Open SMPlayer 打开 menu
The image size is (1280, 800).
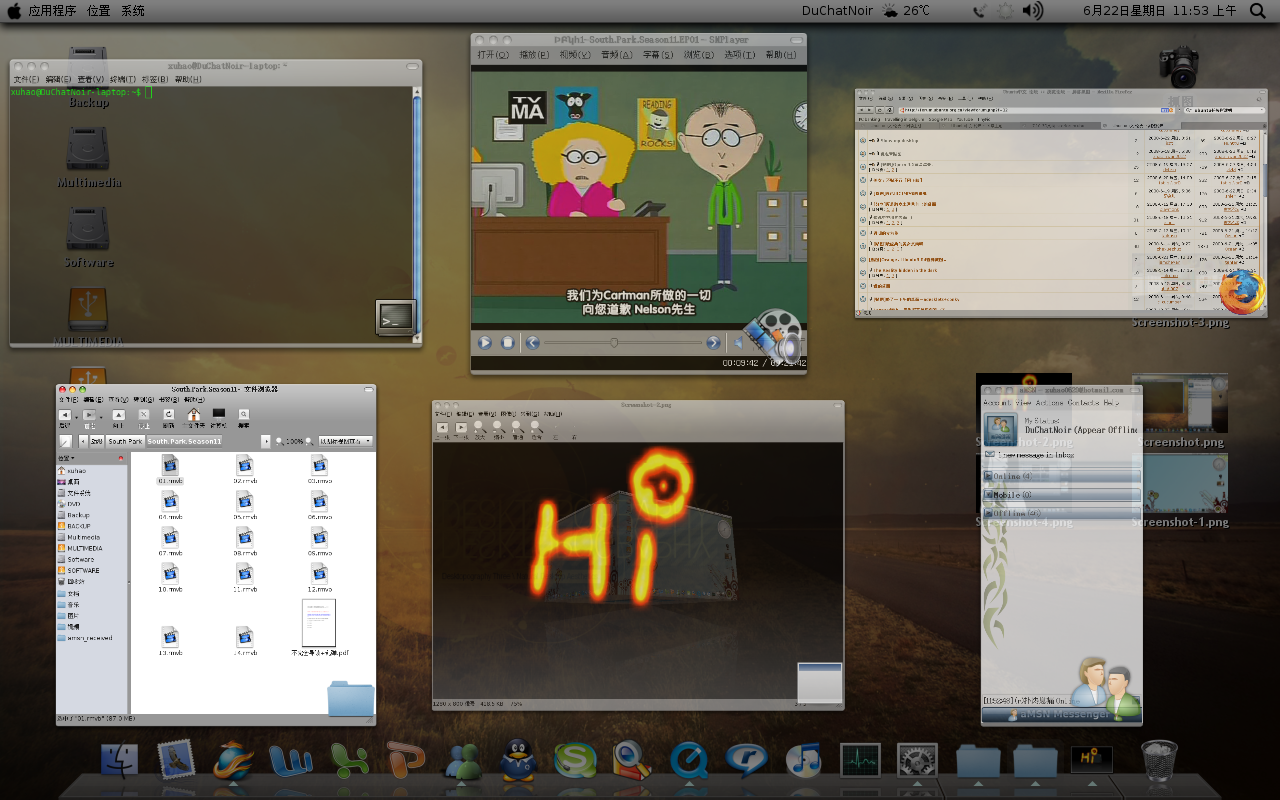click(x=493, y=55)
